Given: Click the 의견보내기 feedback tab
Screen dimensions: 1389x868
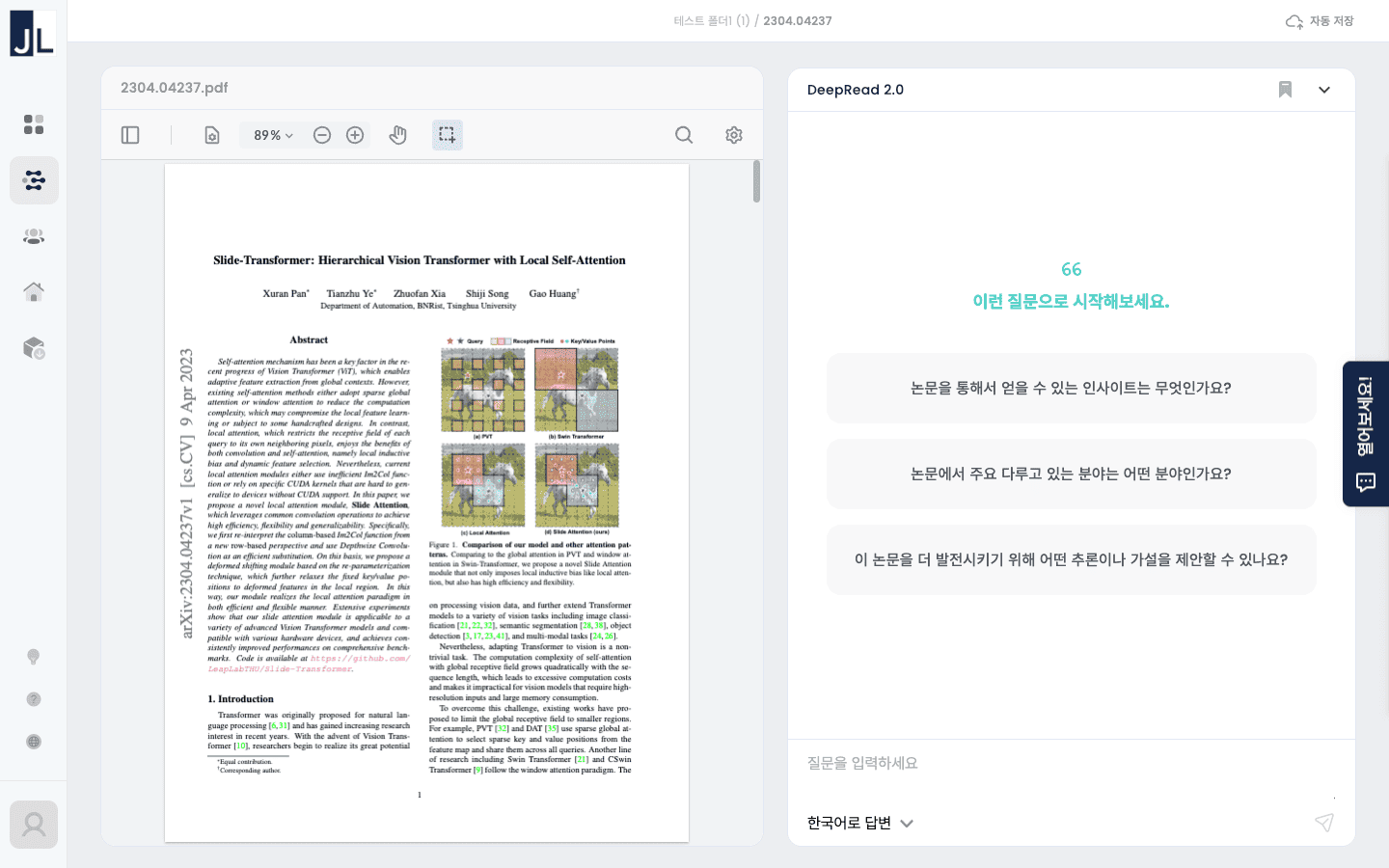Looking at the screenshot, I should [1364, 432].
